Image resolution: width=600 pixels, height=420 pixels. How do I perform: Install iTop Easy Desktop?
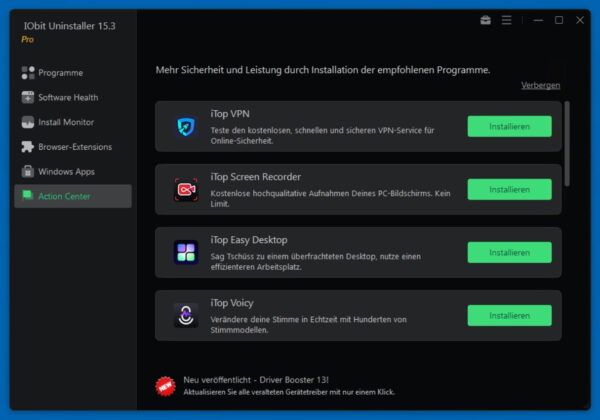(x=509, y=252)
